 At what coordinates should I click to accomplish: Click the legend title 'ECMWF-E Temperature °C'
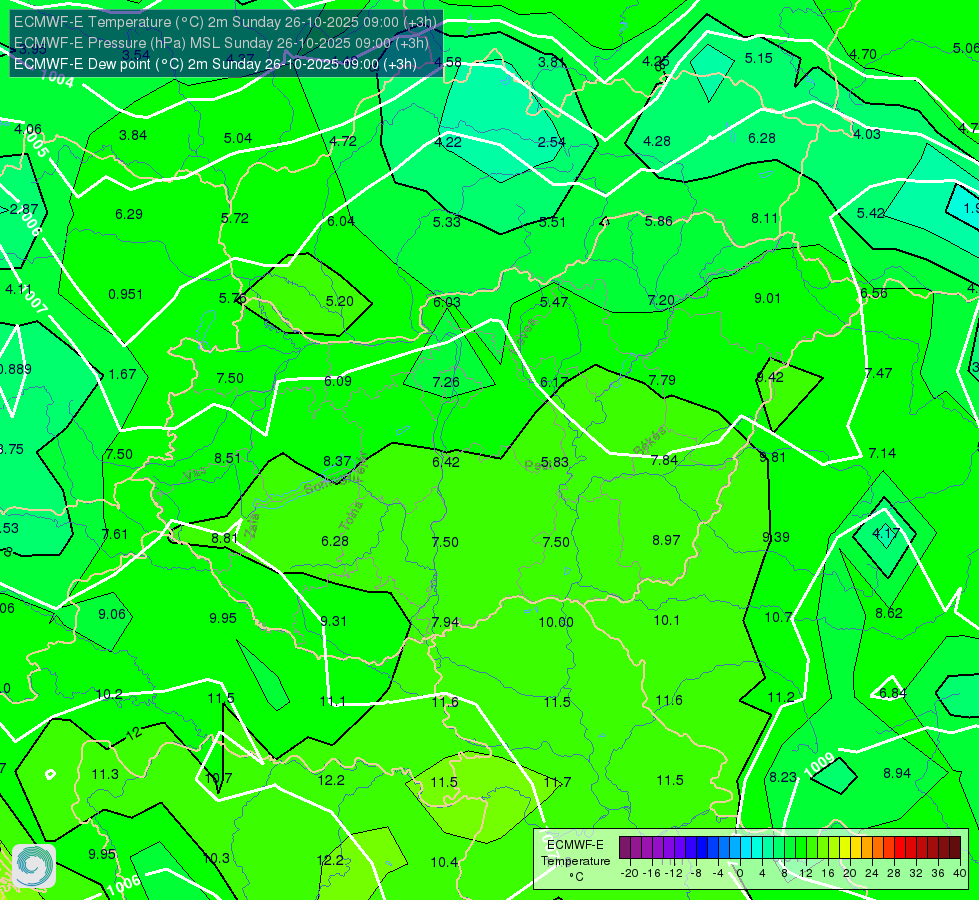point(575,861)
